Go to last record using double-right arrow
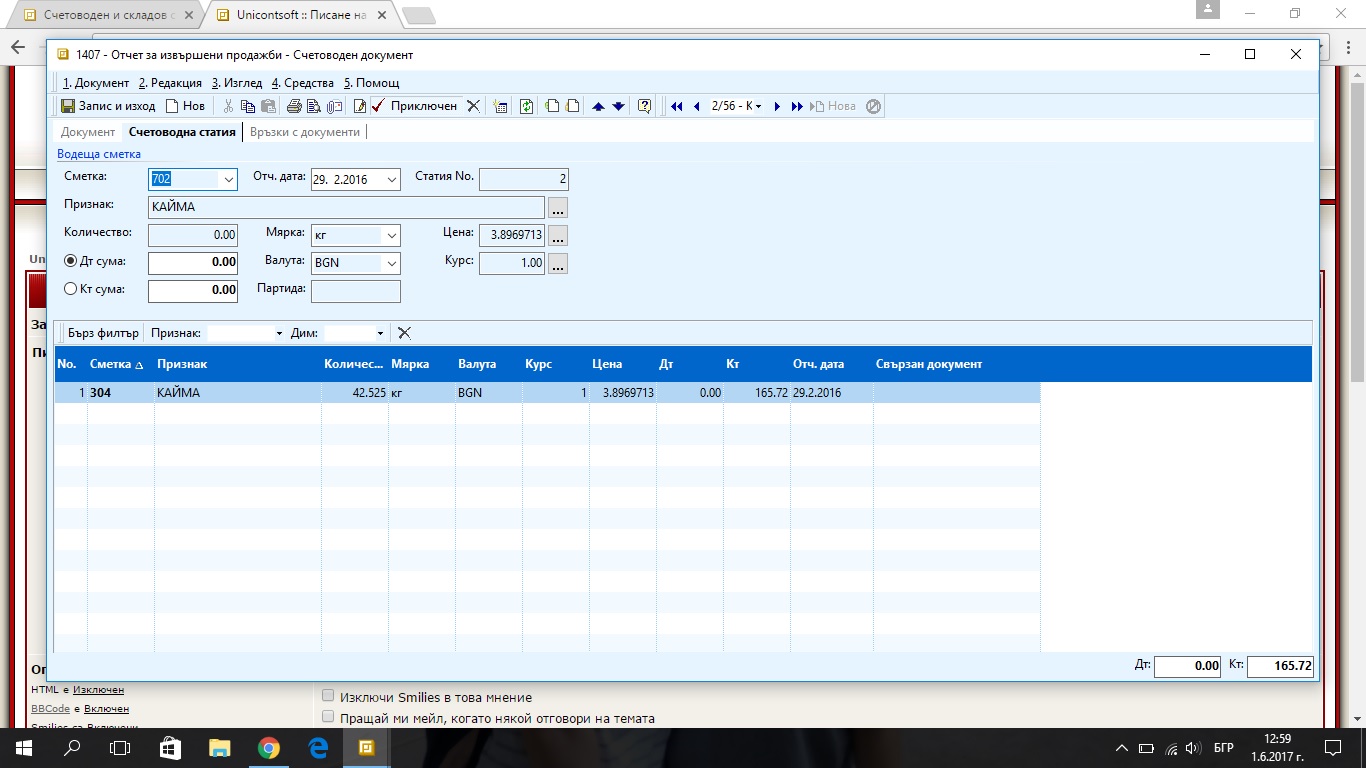This screenshot has width=1366, height=768. coord(797,106)
